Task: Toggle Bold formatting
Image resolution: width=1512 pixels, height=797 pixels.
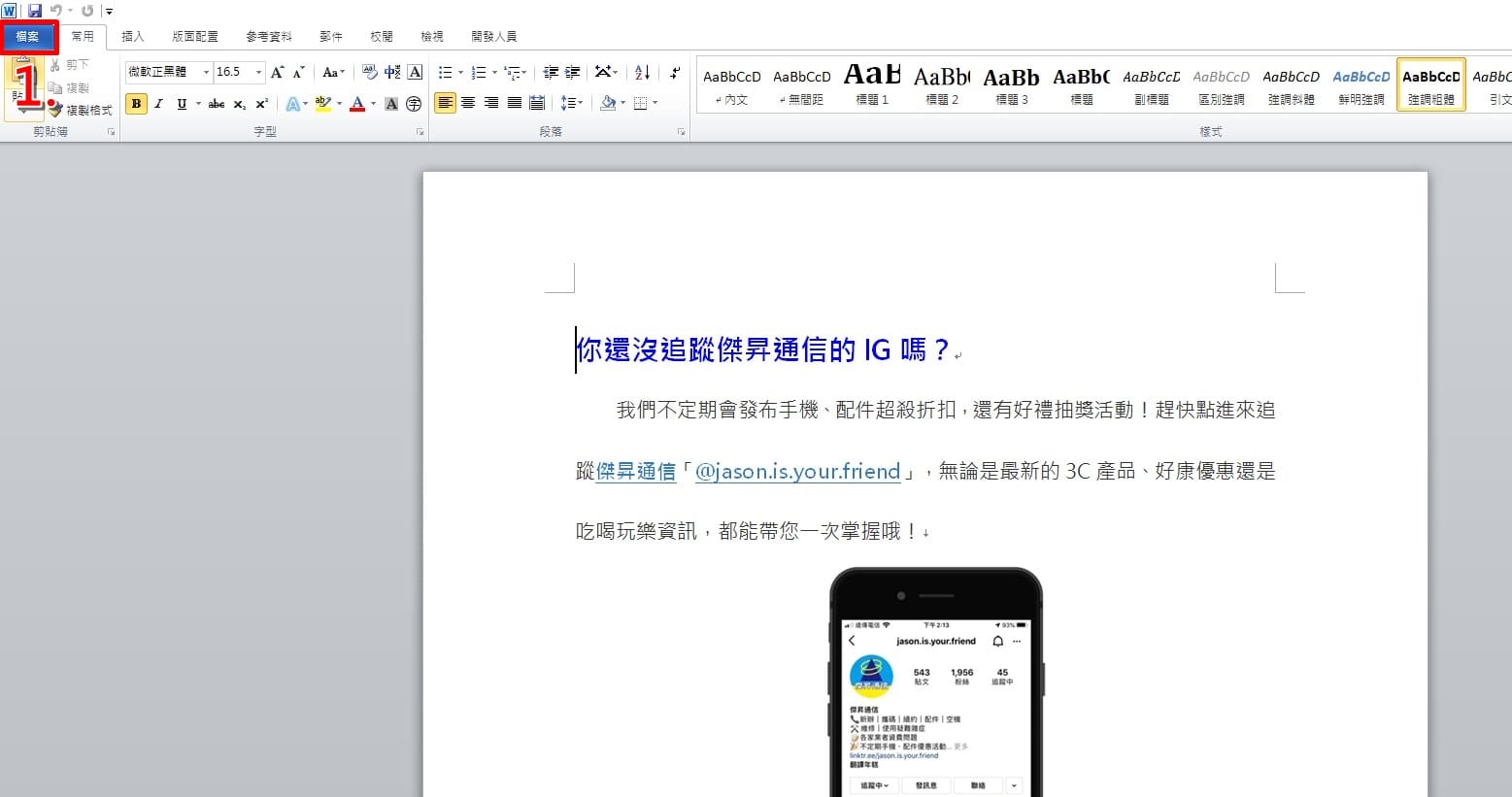Action: [x=136, y=104]
